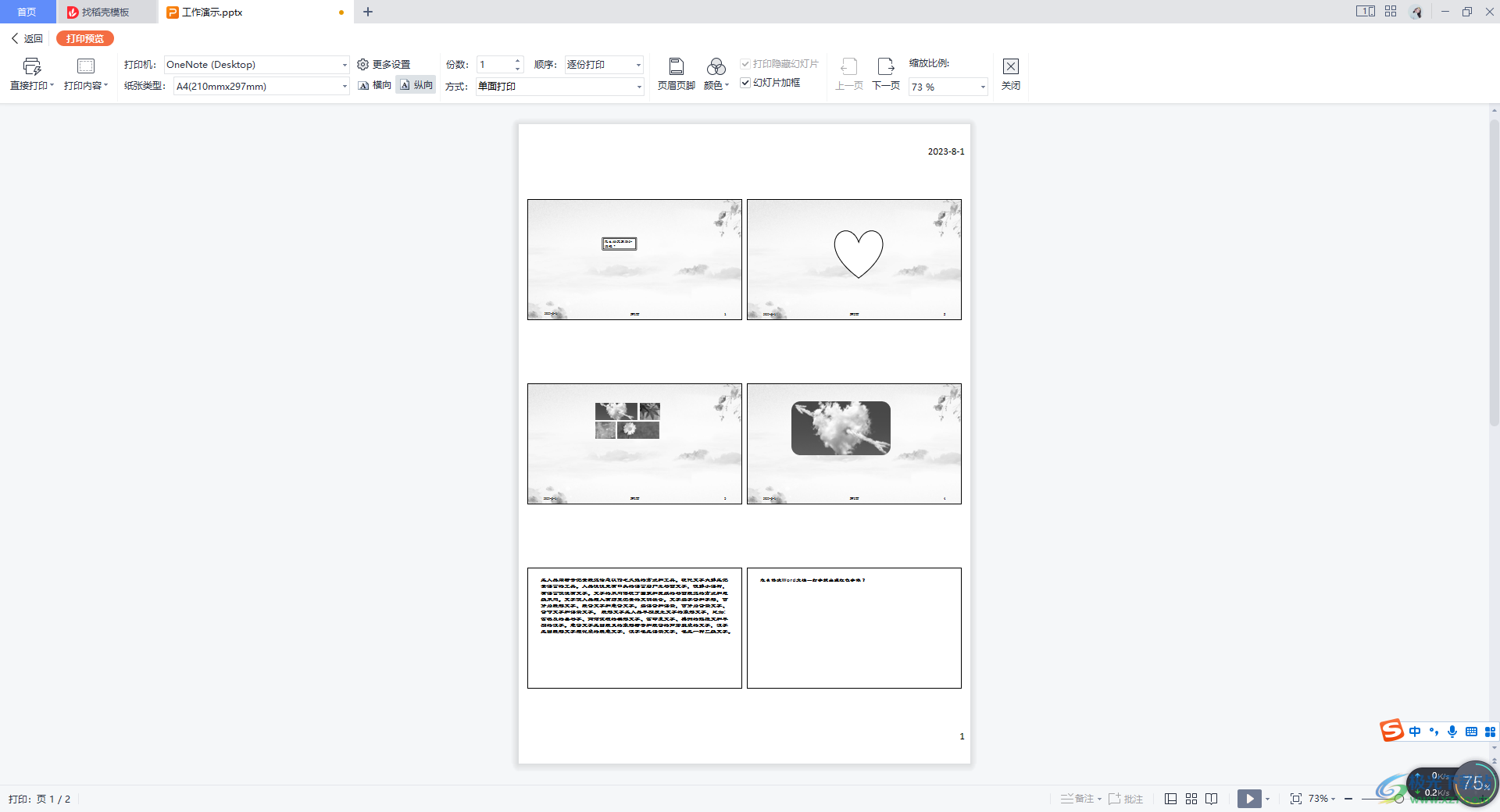The image size is (1500, 812).
Task: Open the printer dropdown showing OneNote (Desktop)
Action: 256,65
